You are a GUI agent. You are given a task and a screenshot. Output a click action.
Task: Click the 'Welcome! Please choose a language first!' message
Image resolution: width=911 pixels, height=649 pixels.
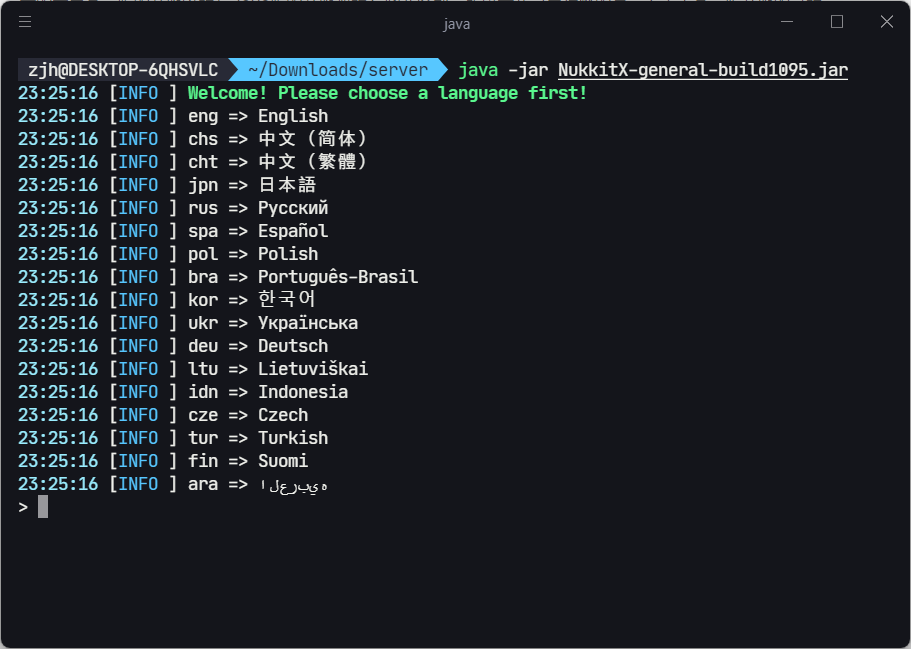[x=388, y=93]
